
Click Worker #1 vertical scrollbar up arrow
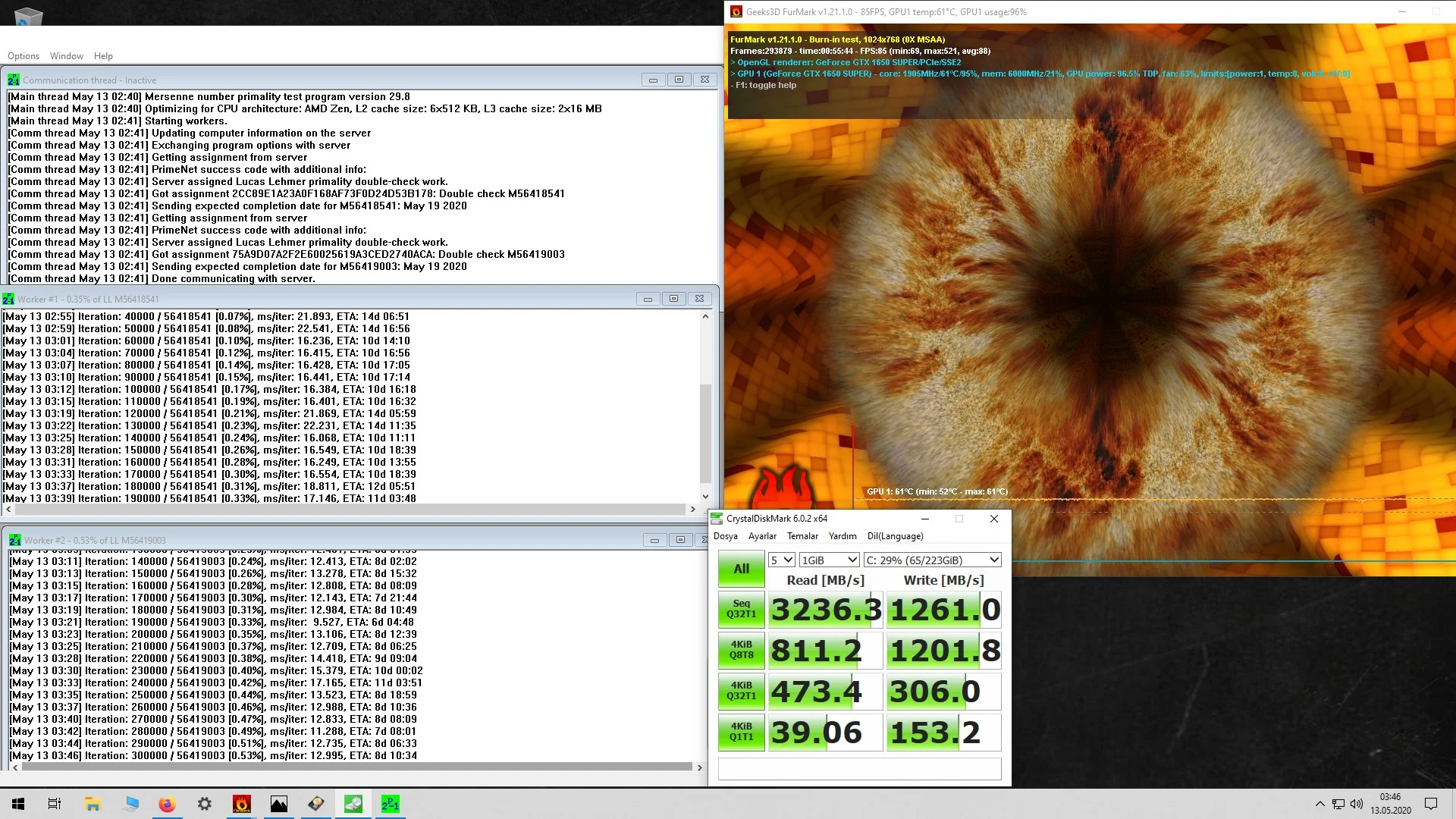(x=705, y=316)
